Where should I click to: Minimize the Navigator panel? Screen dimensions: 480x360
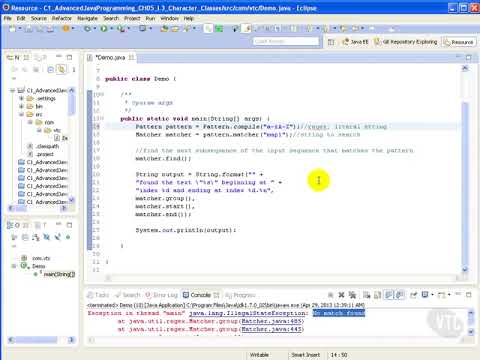pyautogui.click(x=59, y=57)
